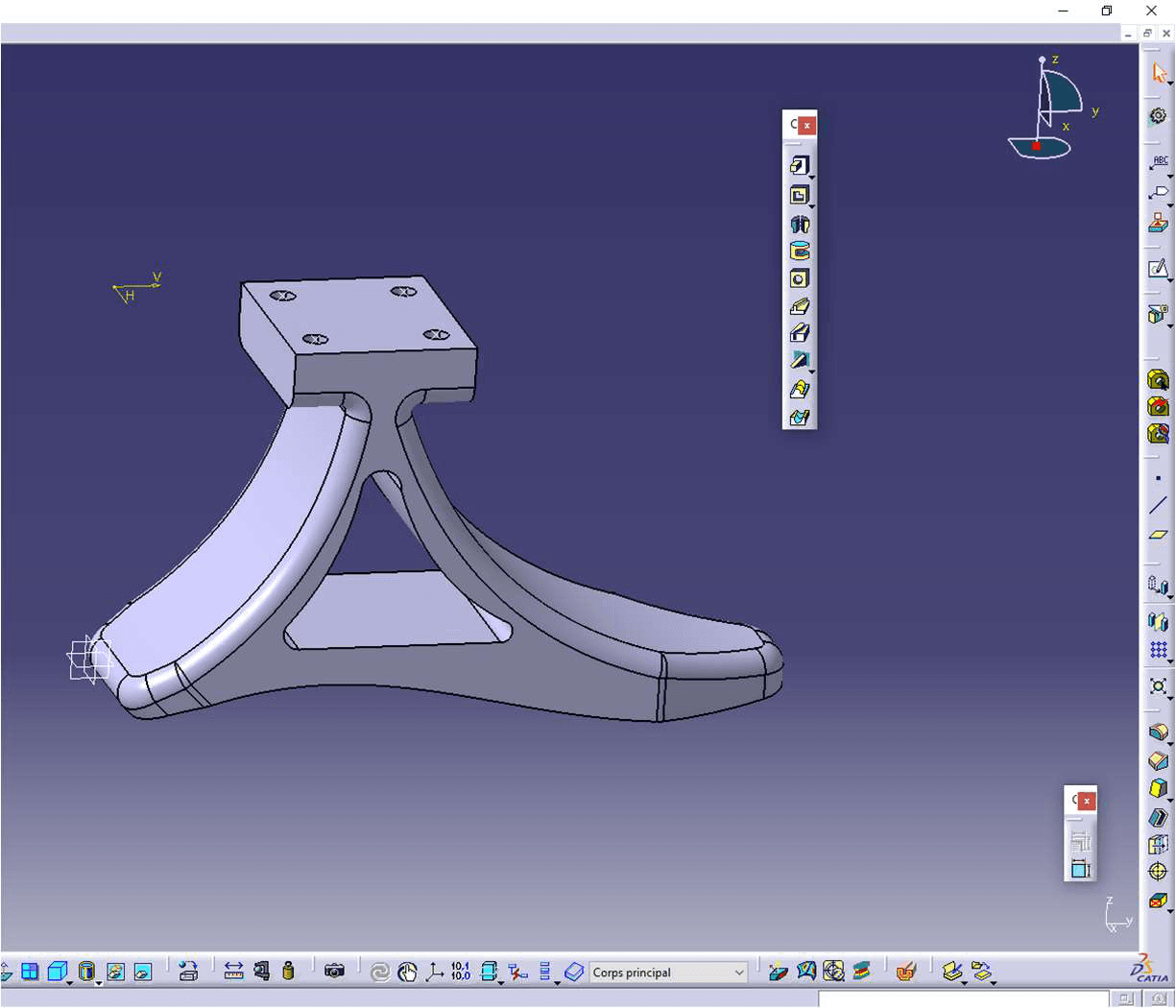Image resolution: width=1176 pixels, height=1008 pixels.
Task: Close the Sketch-Based Features floating toolbar
Action: pyautogui.click(x=807, y=125)
